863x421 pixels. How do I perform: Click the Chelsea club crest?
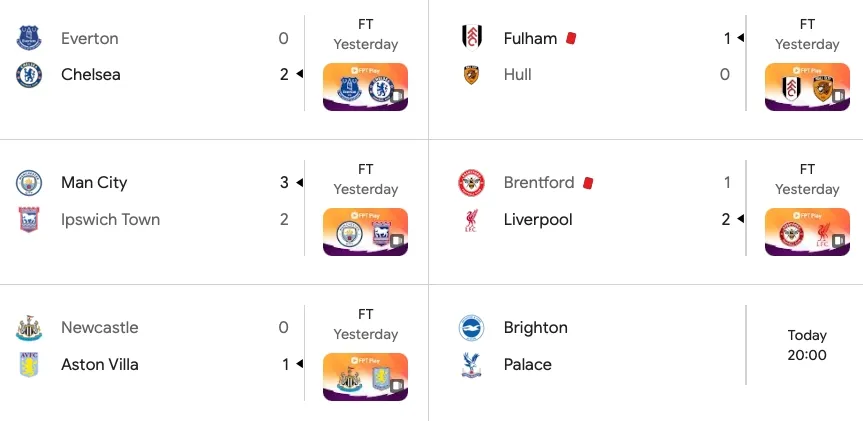tap(29, 75)
